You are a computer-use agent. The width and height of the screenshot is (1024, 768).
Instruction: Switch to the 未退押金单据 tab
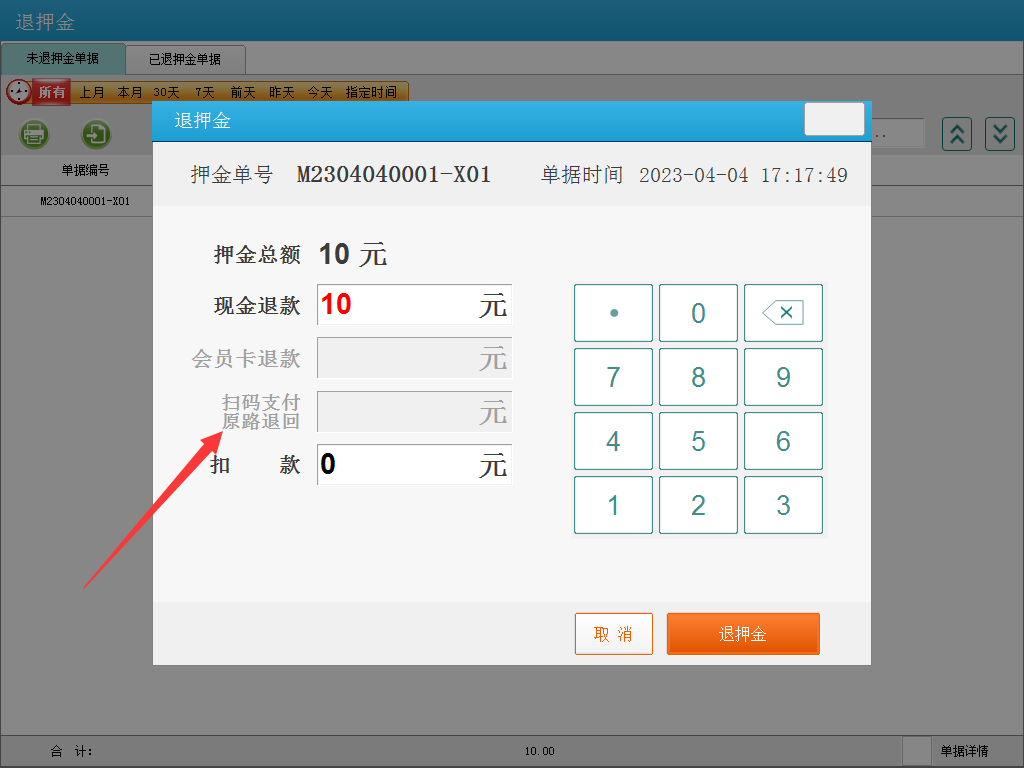63,59
